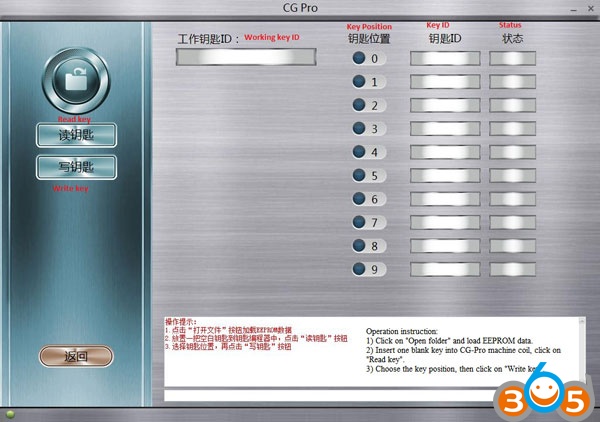This screenshot has height=422, width=600.
Task: Click the 返回 (Return) button
Action: coord(76,356)
